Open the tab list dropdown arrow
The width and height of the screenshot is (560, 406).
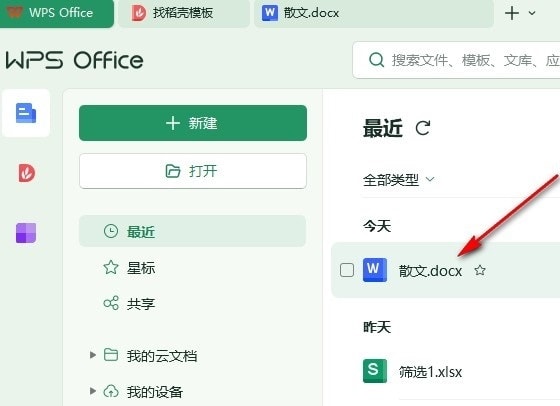point(532,13)
